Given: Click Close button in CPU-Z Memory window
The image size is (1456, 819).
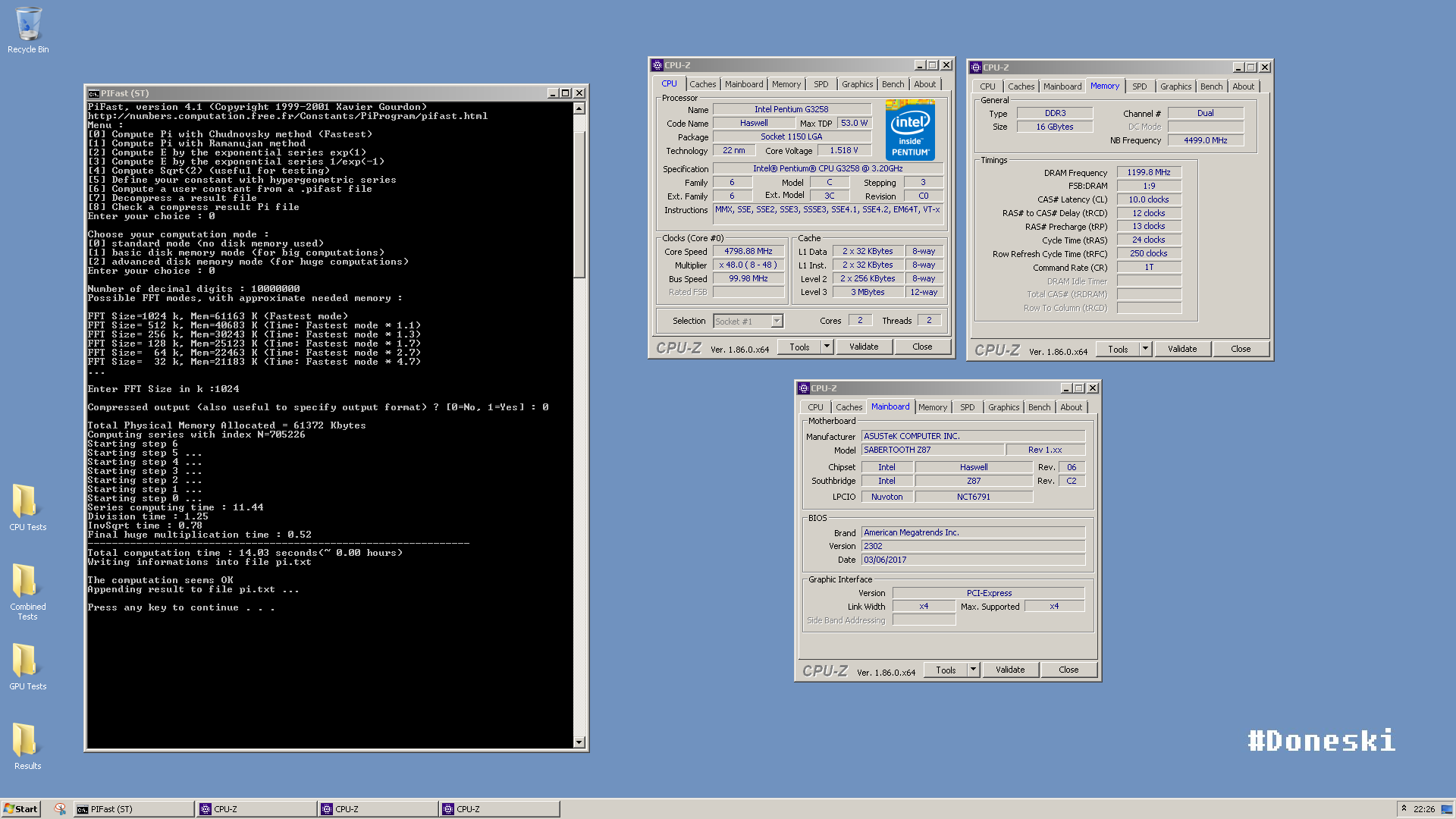Looking at the screenshot, I should (x=1241, y=349).
